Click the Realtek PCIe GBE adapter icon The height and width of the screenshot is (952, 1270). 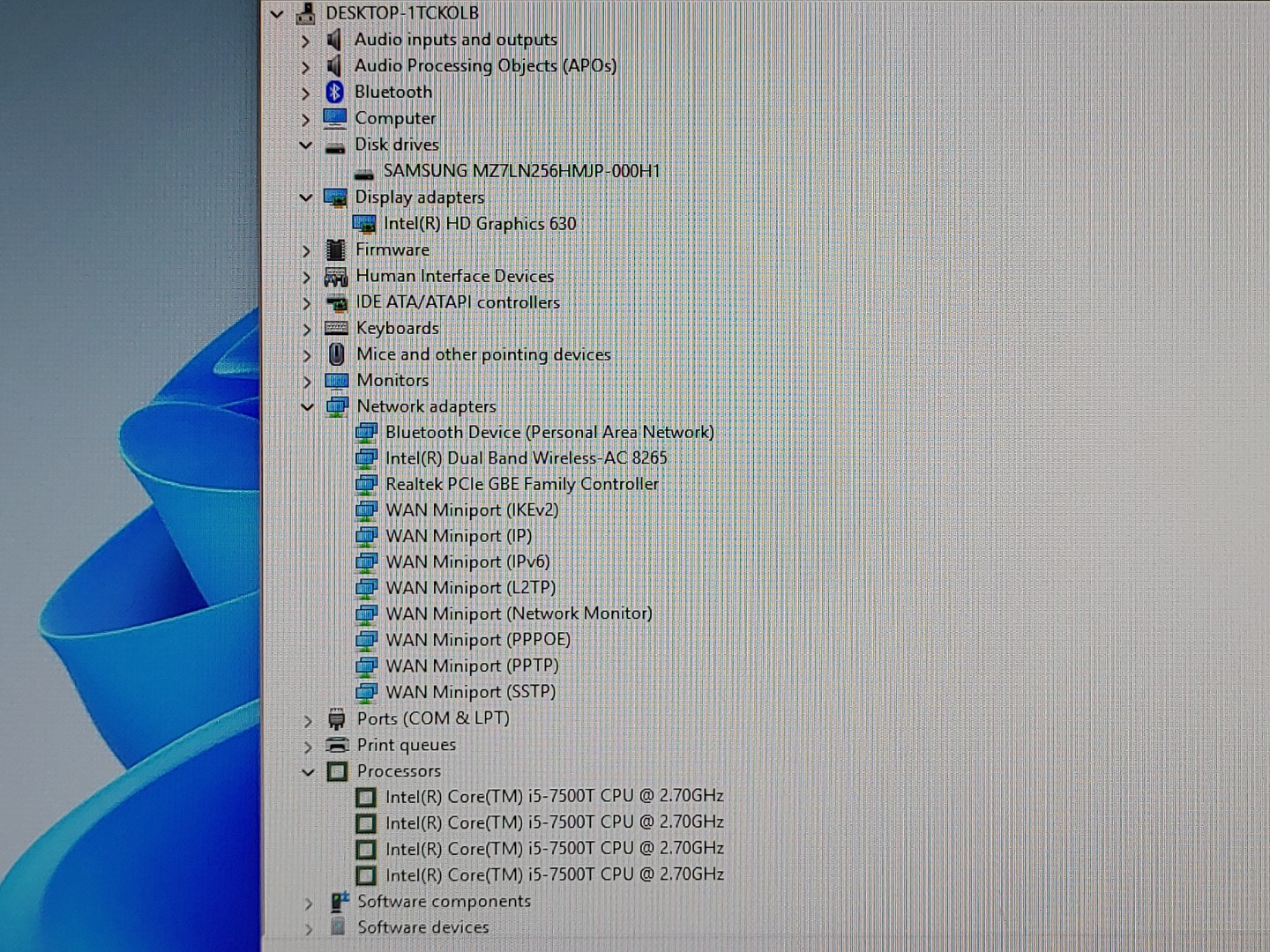366,485
